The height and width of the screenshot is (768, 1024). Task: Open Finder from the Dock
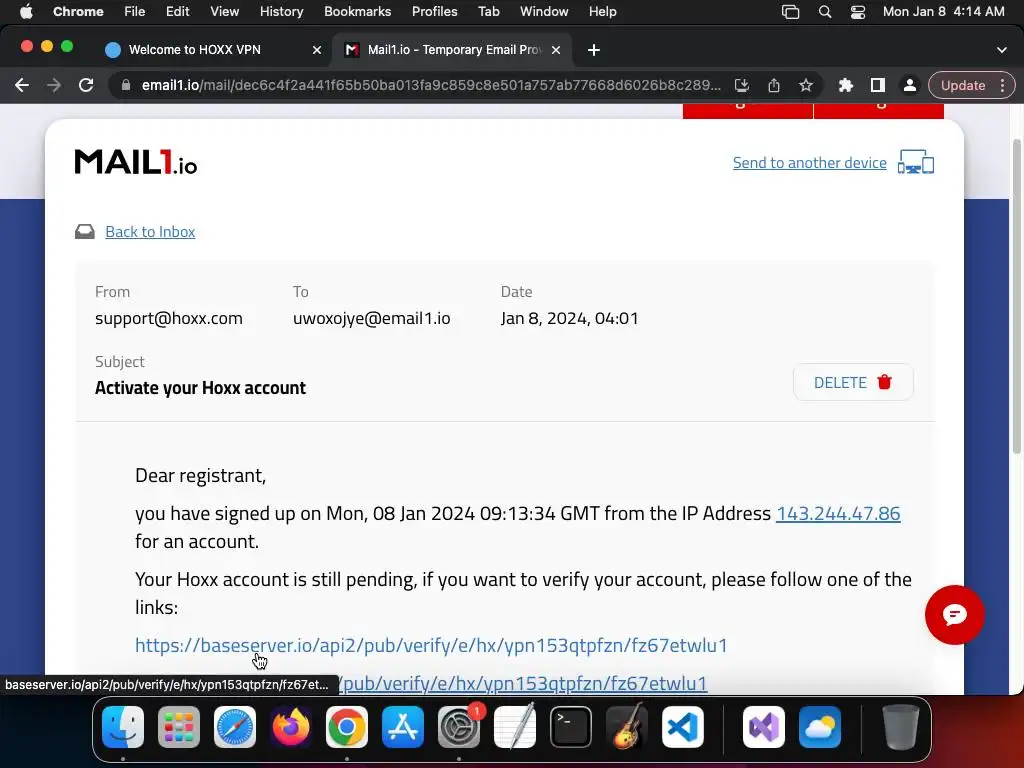pyautogui.click(x=123, y=727)
